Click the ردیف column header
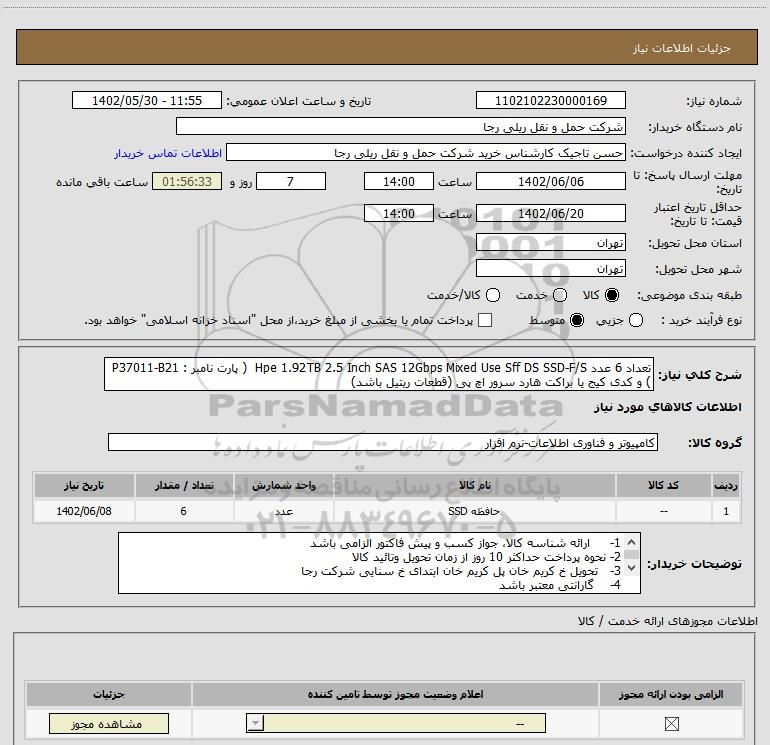This screenshot has height=745, width=770. pyautogui.click(x=726, y=485)
